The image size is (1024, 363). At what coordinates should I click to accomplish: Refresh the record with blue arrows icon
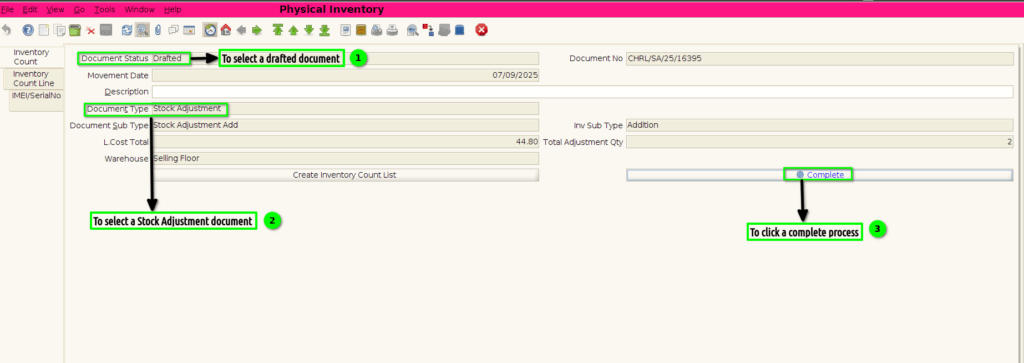(127, 30)
